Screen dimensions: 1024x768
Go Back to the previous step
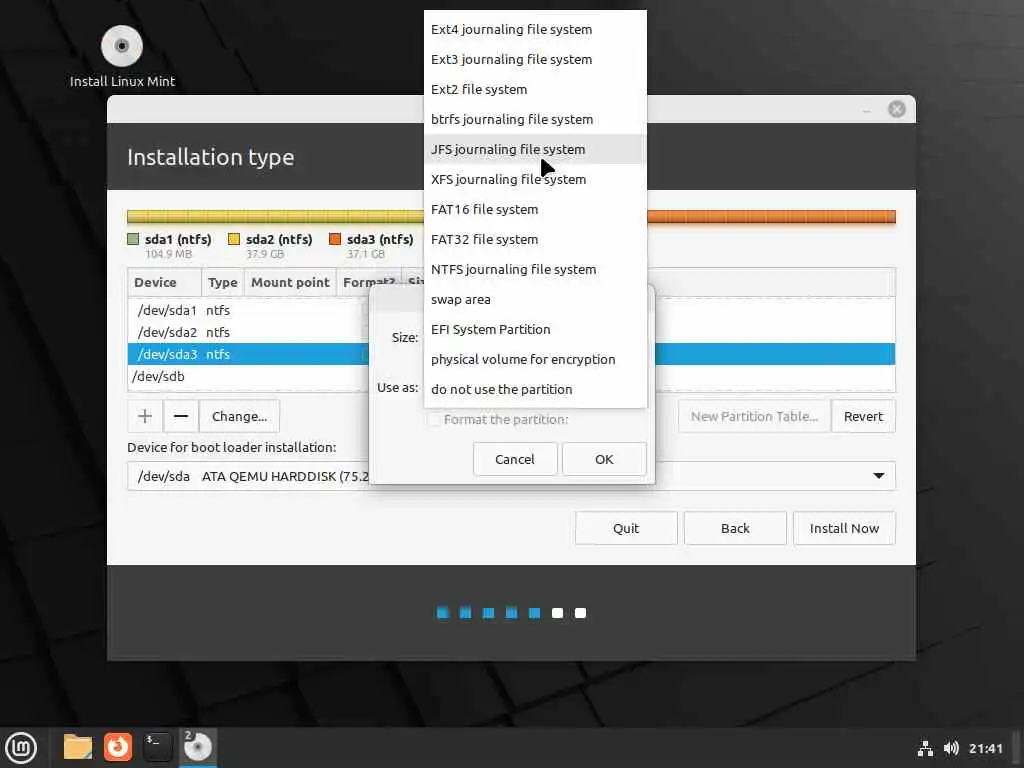point(735,528)
